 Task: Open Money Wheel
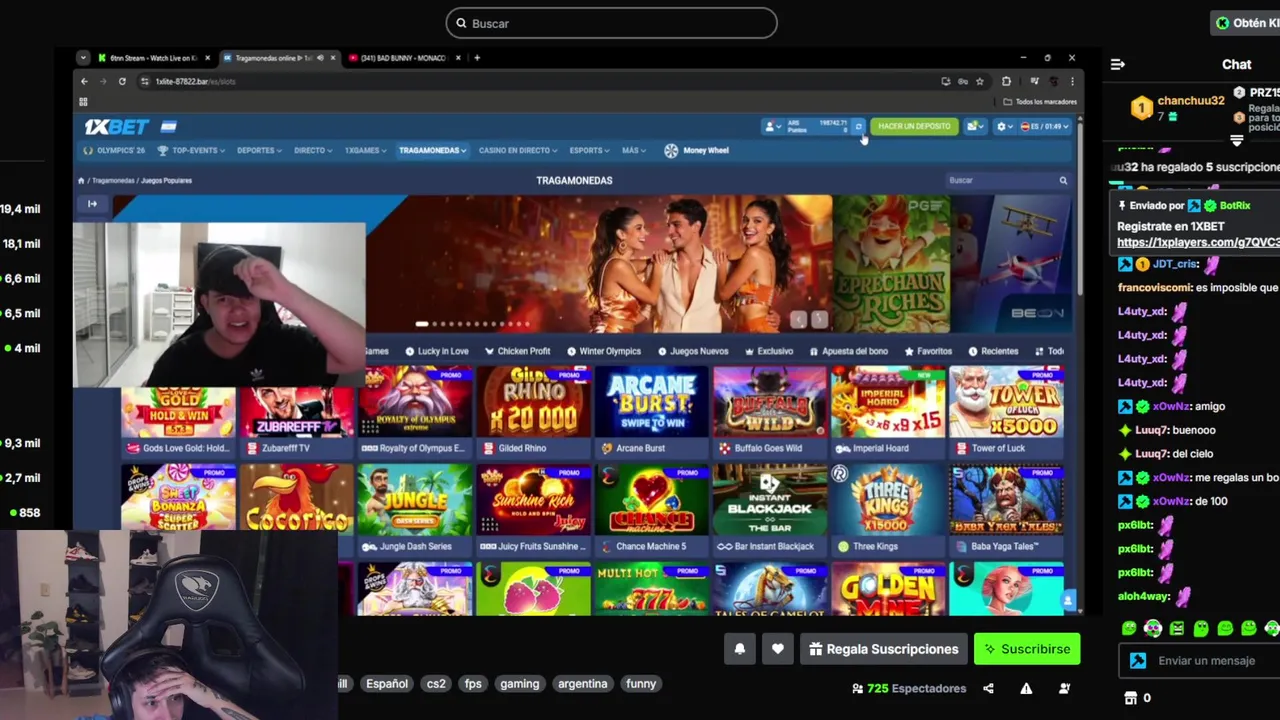pyautogui.click(x=697, y=150)
